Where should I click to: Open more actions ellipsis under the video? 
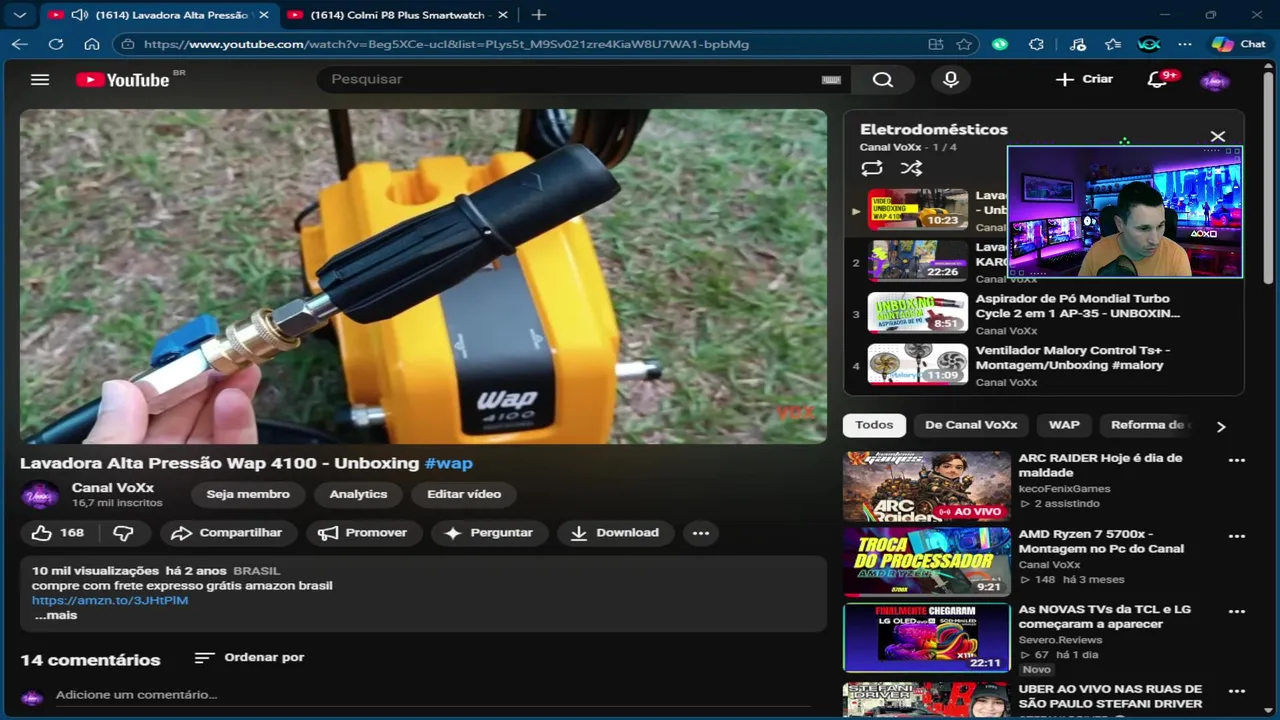[701, 533]
